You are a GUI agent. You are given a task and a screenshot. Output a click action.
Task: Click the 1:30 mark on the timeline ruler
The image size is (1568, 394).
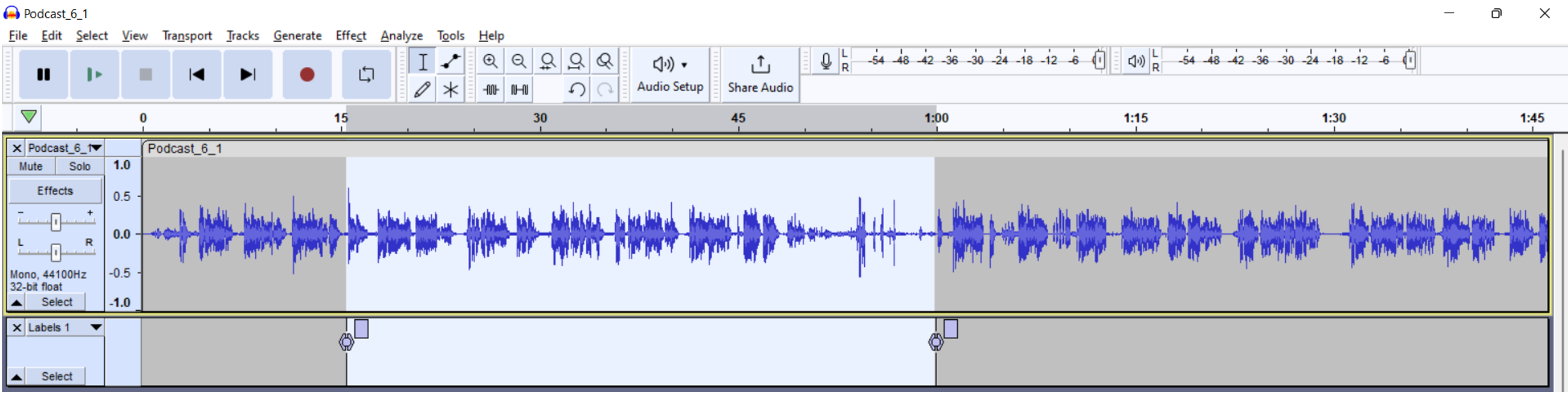1333,118
